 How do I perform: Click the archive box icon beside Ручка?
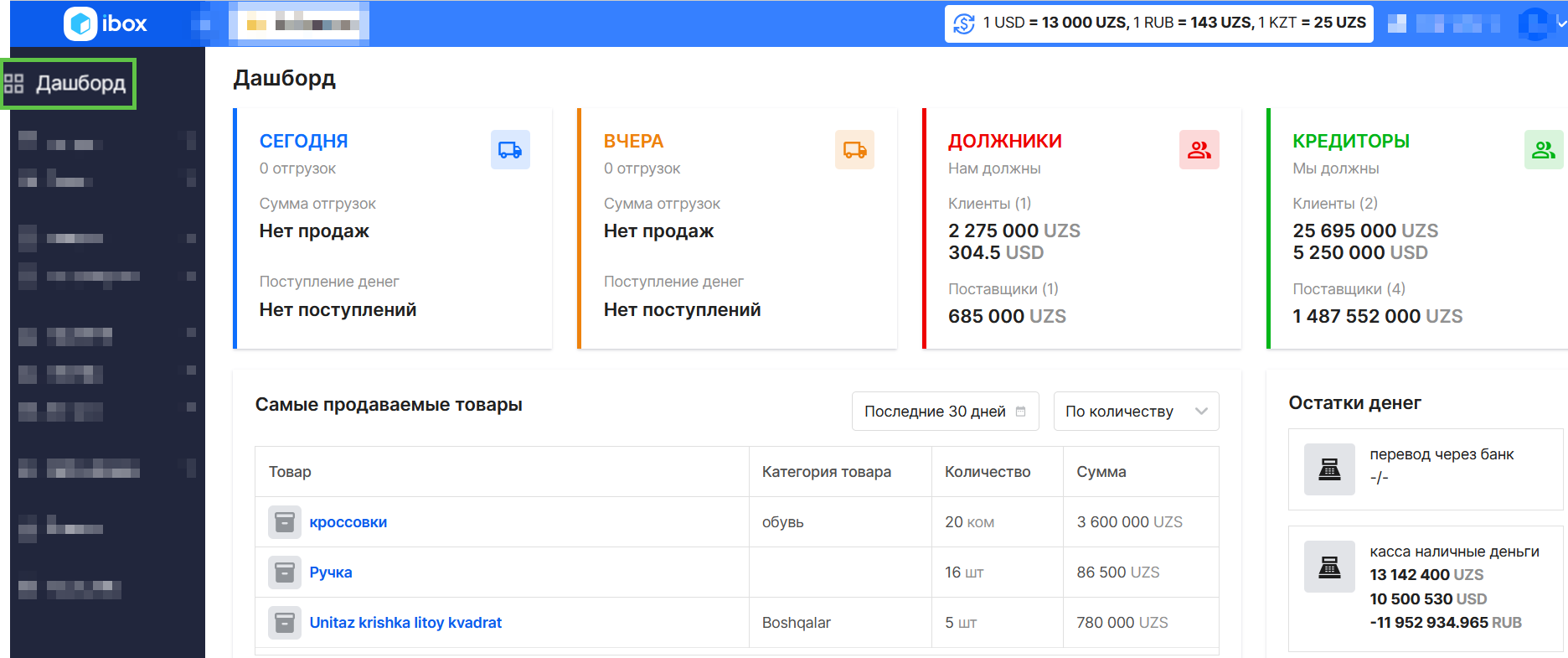click(285, 573)
